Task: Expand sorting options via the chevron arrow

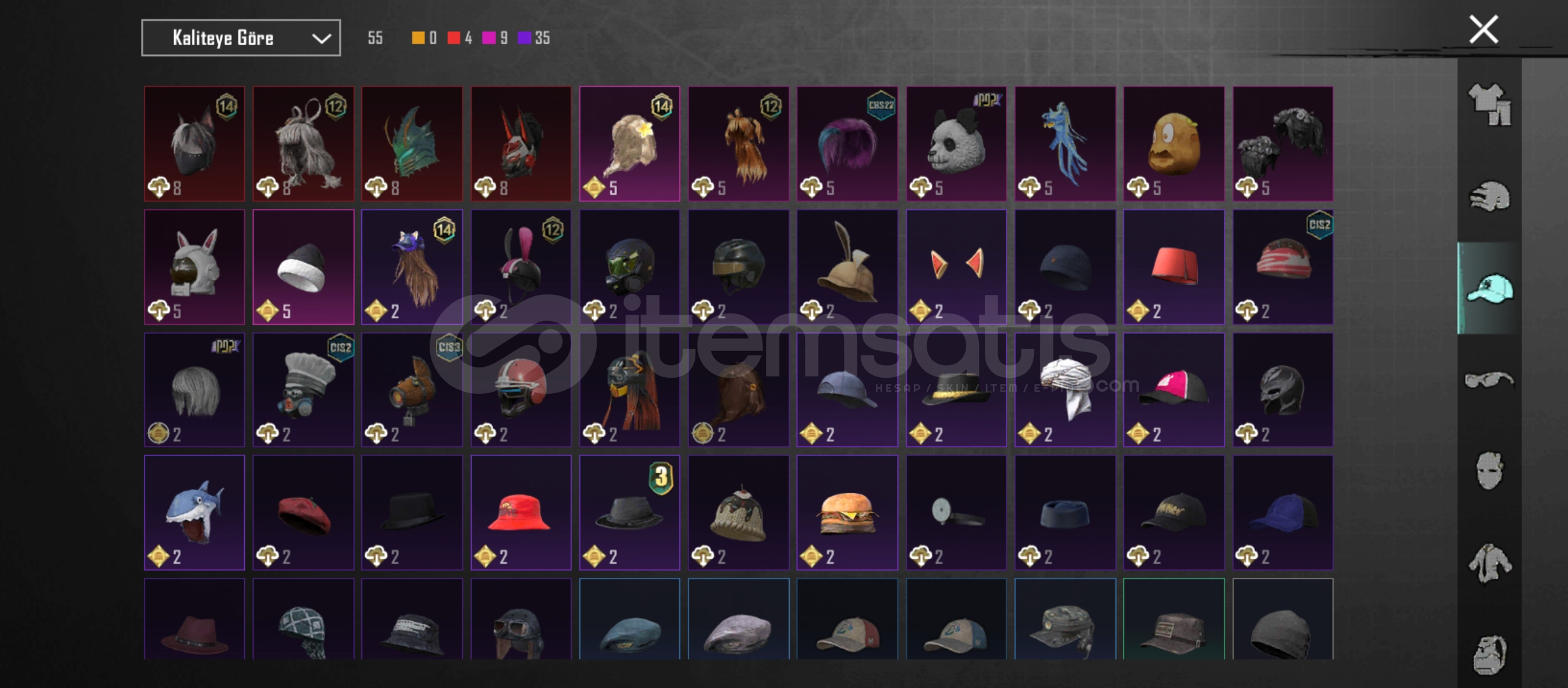Action: [x=321, y=38]
